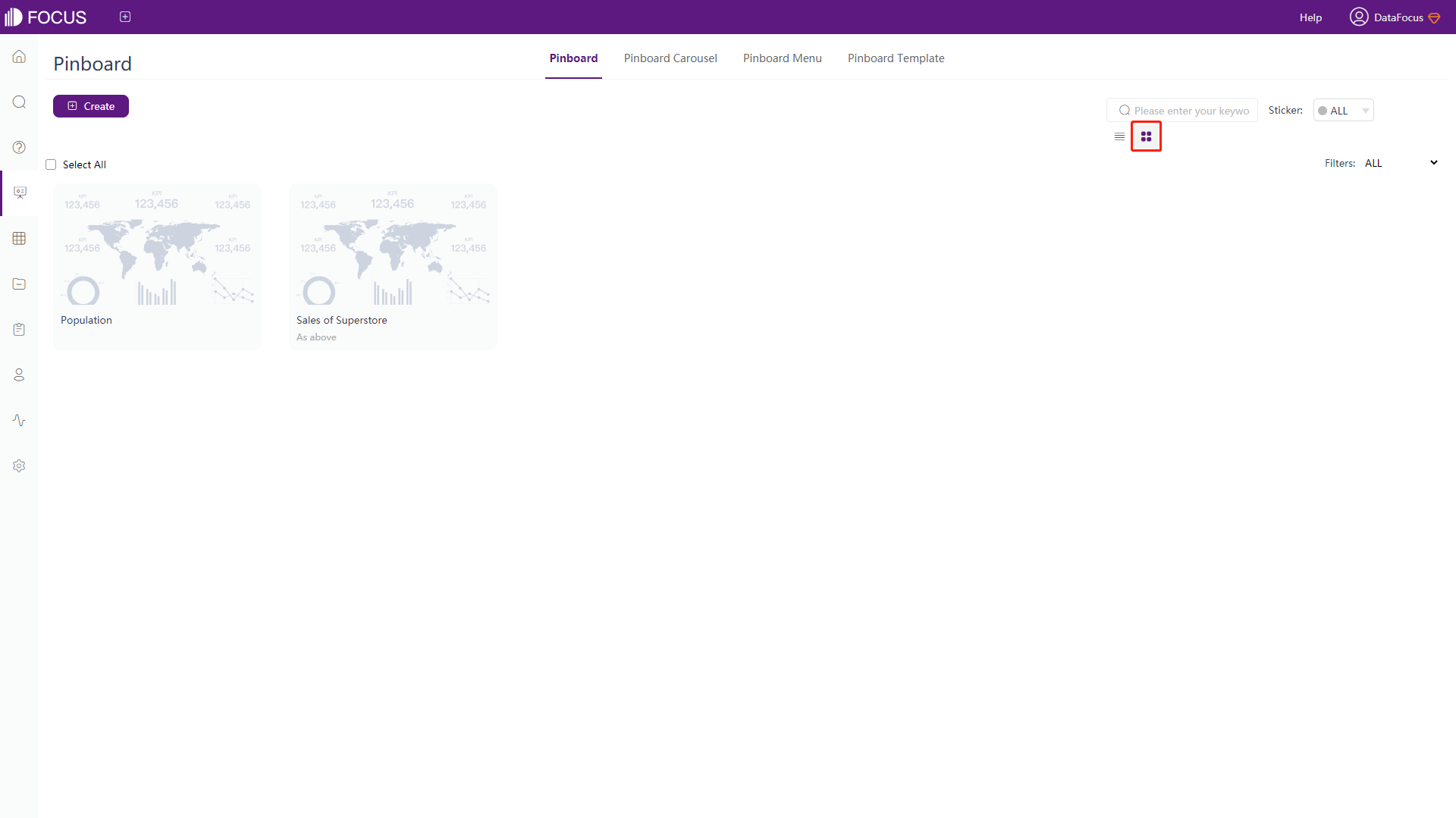Click the Create button
The height and width of the screenshot is (818, 1456).
point(91,106)
